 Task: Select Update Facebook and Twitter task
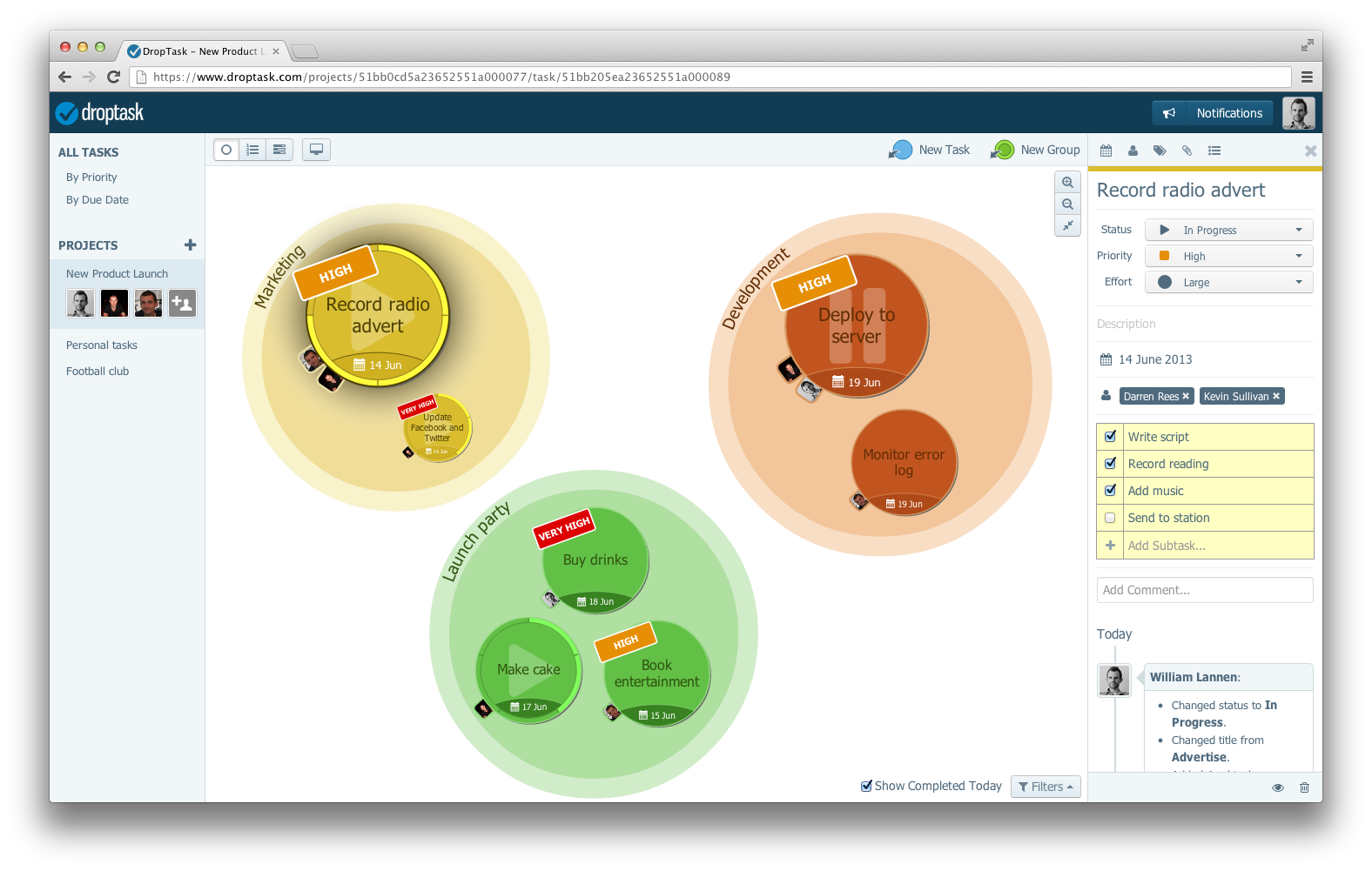point(437,427)
